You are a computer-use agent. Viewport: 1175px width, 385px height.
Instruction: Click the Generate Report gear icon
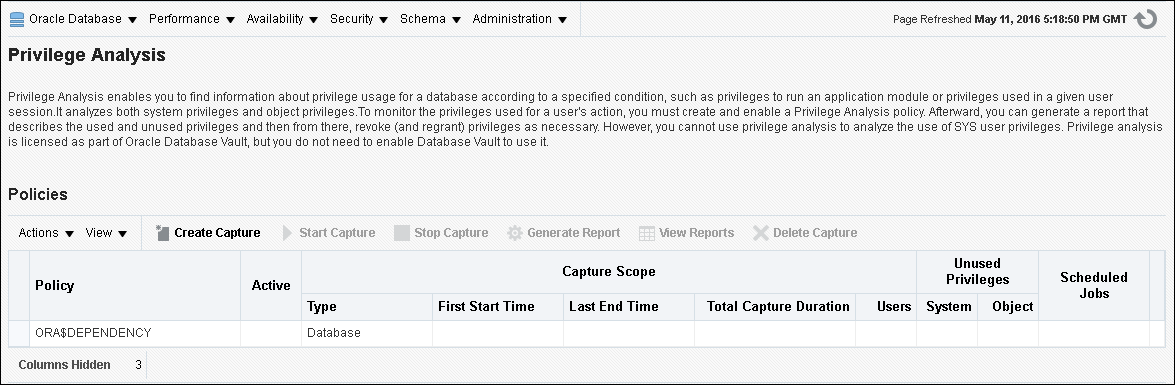point(515,233)
